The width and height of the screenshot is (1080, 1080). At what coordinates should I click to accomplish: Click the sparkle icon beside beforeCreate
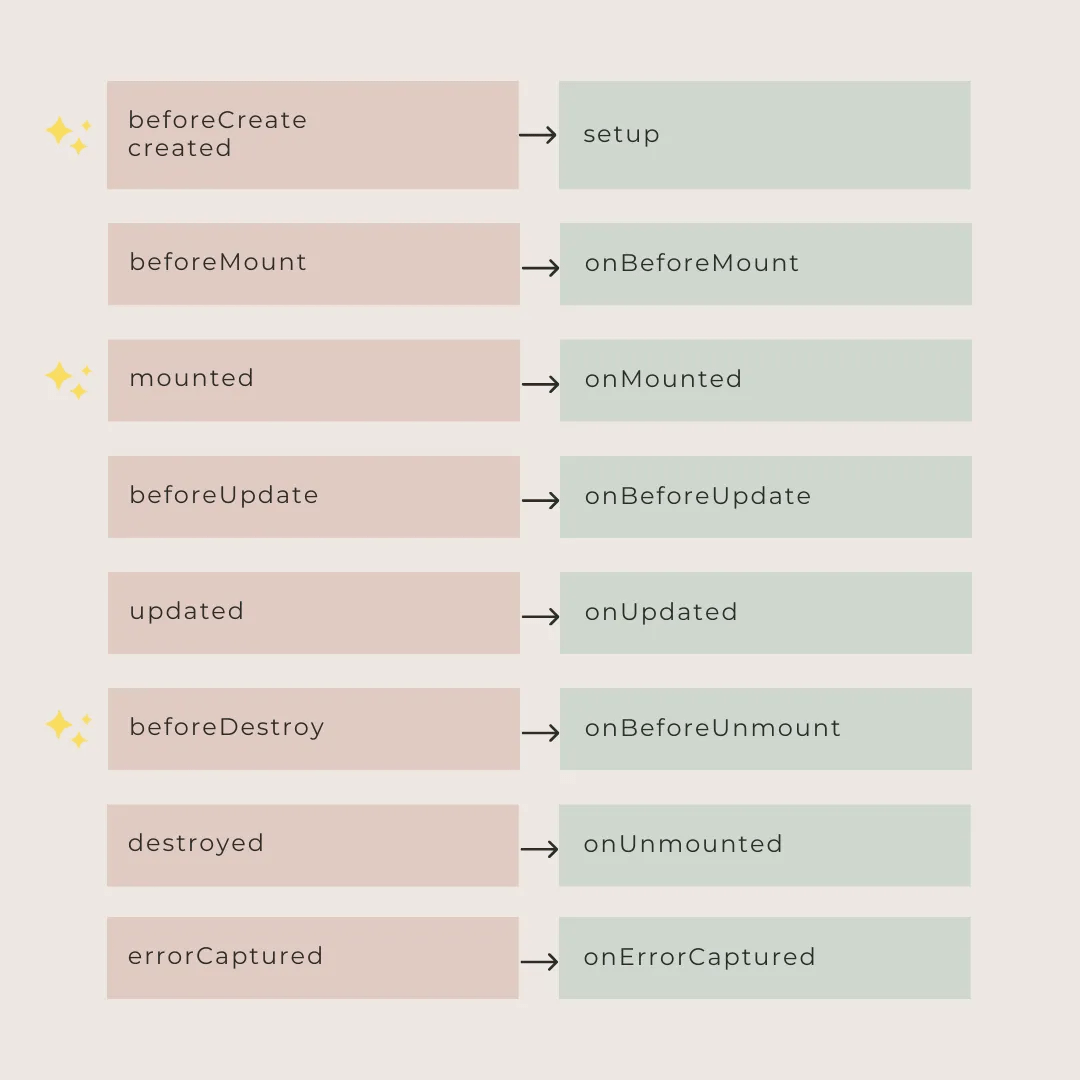tap(69, 134)
